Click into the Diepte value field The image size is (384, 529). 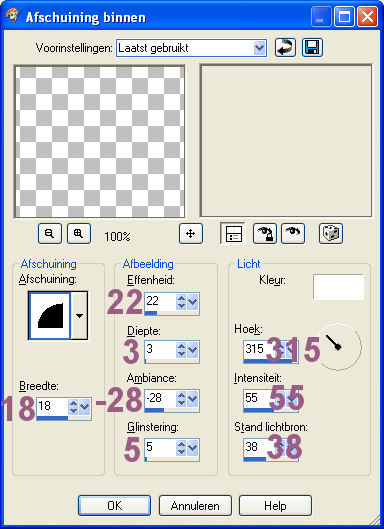[160, 350]
